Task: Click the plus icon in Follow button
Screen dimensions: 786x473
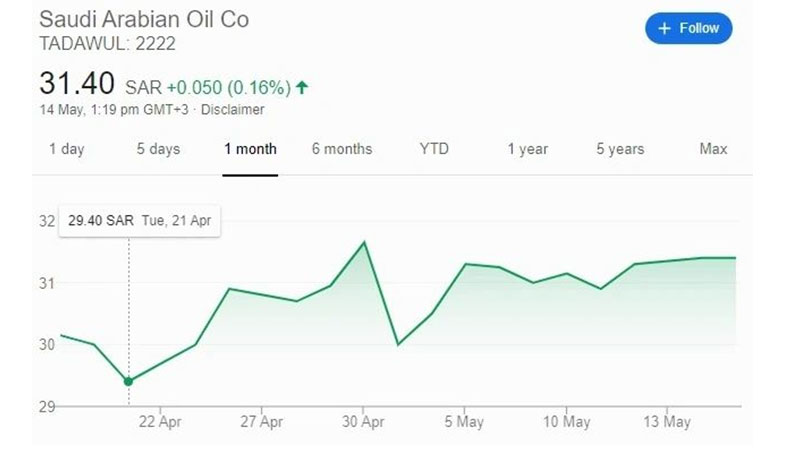Action: [664, 29]
